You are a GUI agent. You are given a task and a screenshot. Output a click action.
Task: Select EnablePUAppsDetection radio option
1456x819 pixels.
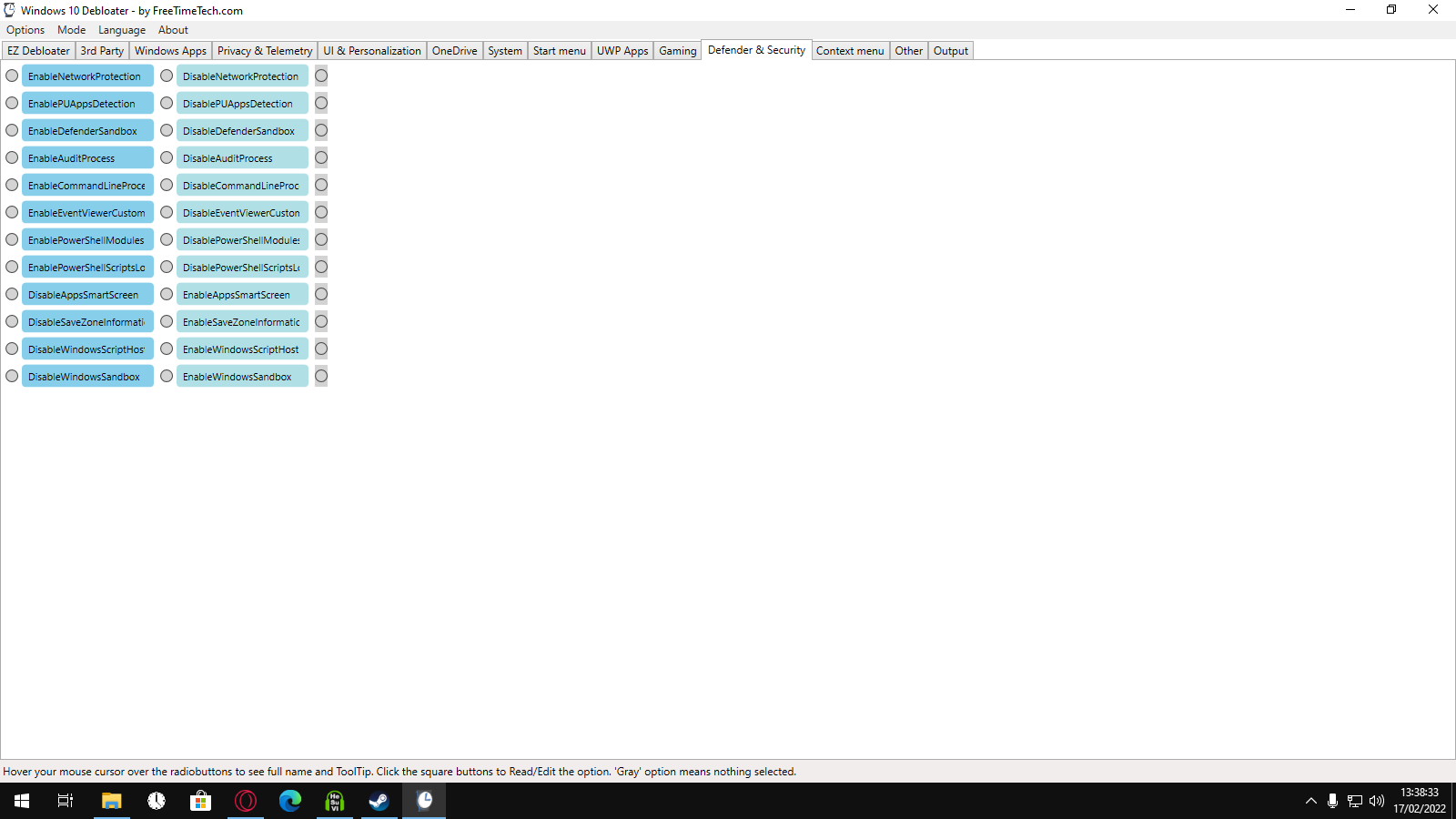pos(12,103)
